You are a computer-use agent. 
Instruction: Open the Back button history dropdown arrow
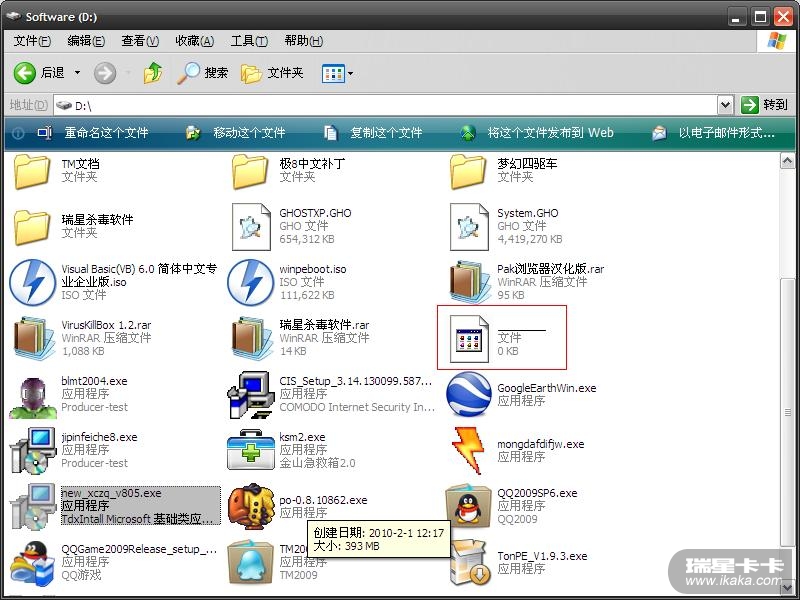click(x=78, y=73)
